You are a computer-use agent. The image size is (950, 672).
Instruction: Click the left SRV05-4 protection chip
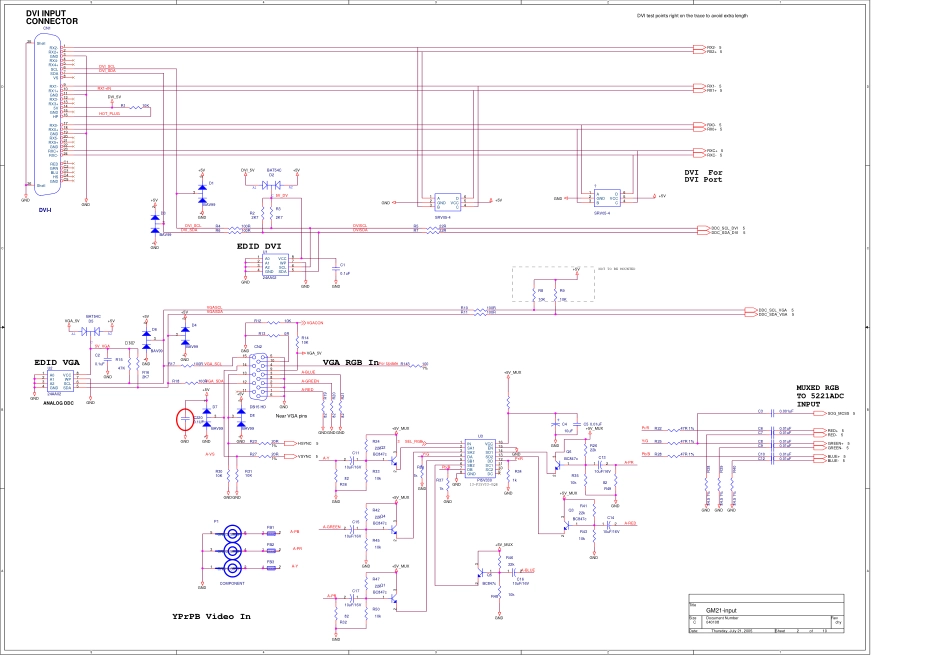[442, 202]
